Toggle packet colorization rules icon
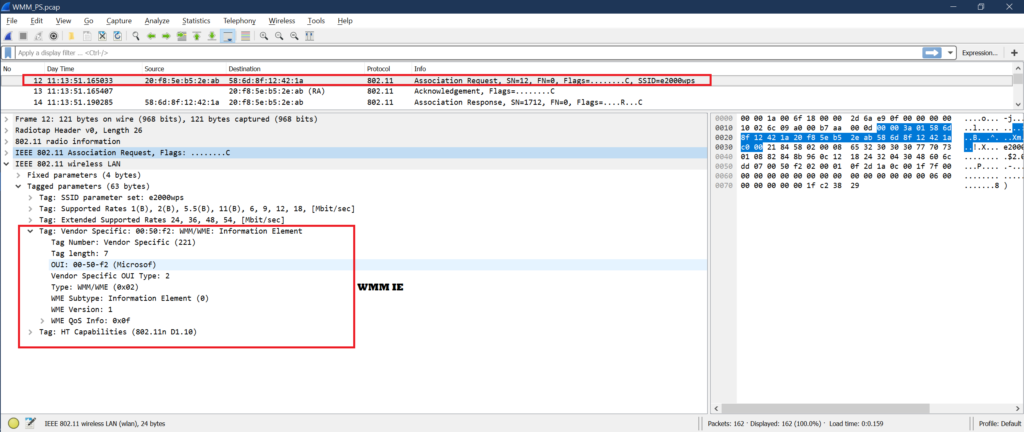The image size is (1024, 432). (246, 36)
